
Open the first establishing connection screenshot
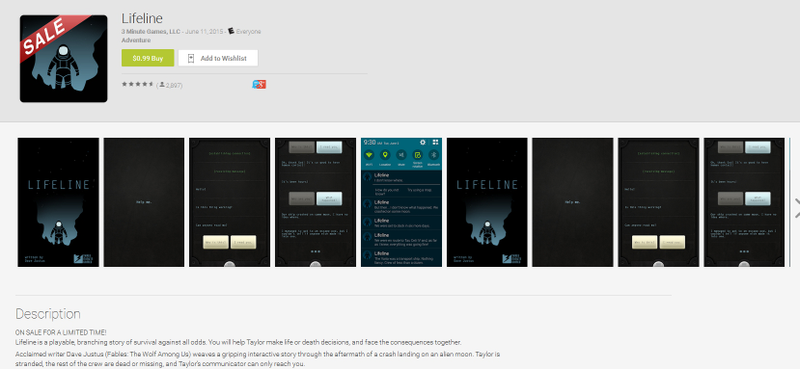(230, 202)
